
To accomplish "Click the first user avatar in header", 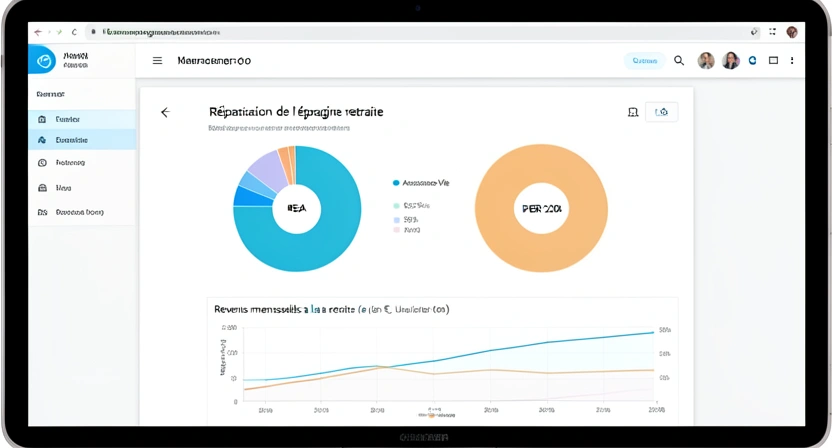I will 706,61.
